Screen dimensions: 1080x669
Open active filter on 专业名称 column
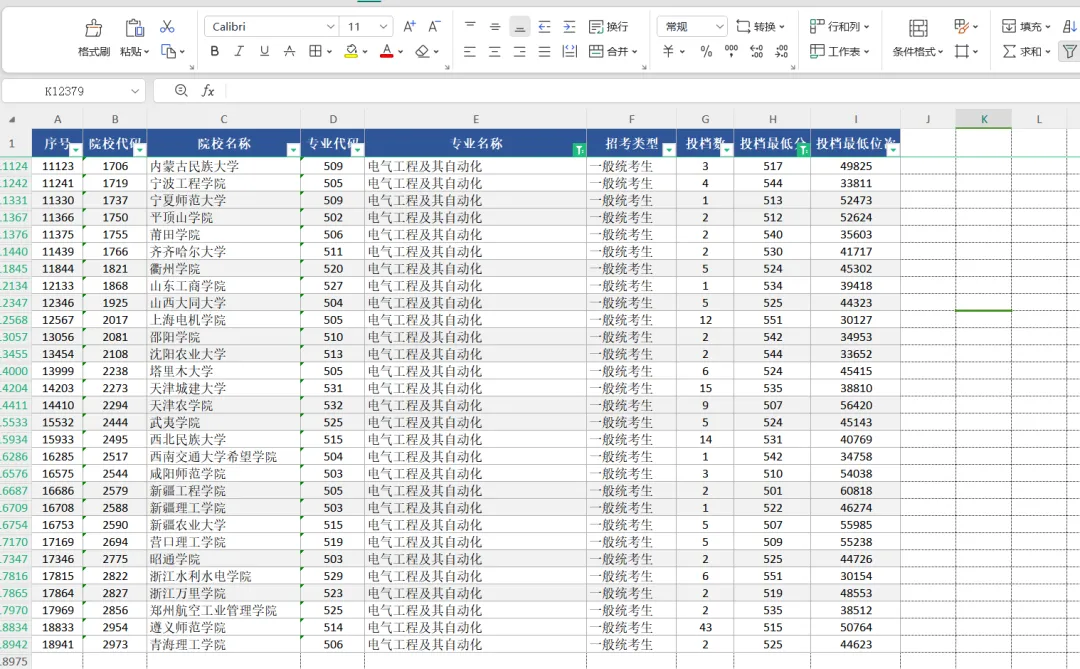pos(579,150)
